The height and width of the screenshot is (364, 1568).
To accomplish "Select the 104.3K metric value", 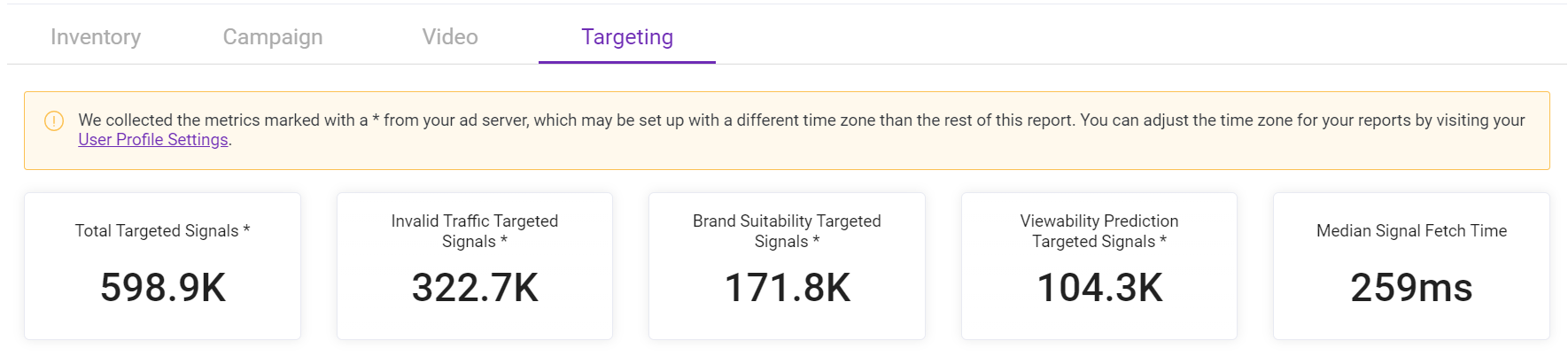I will click(x=1099, y=288).
